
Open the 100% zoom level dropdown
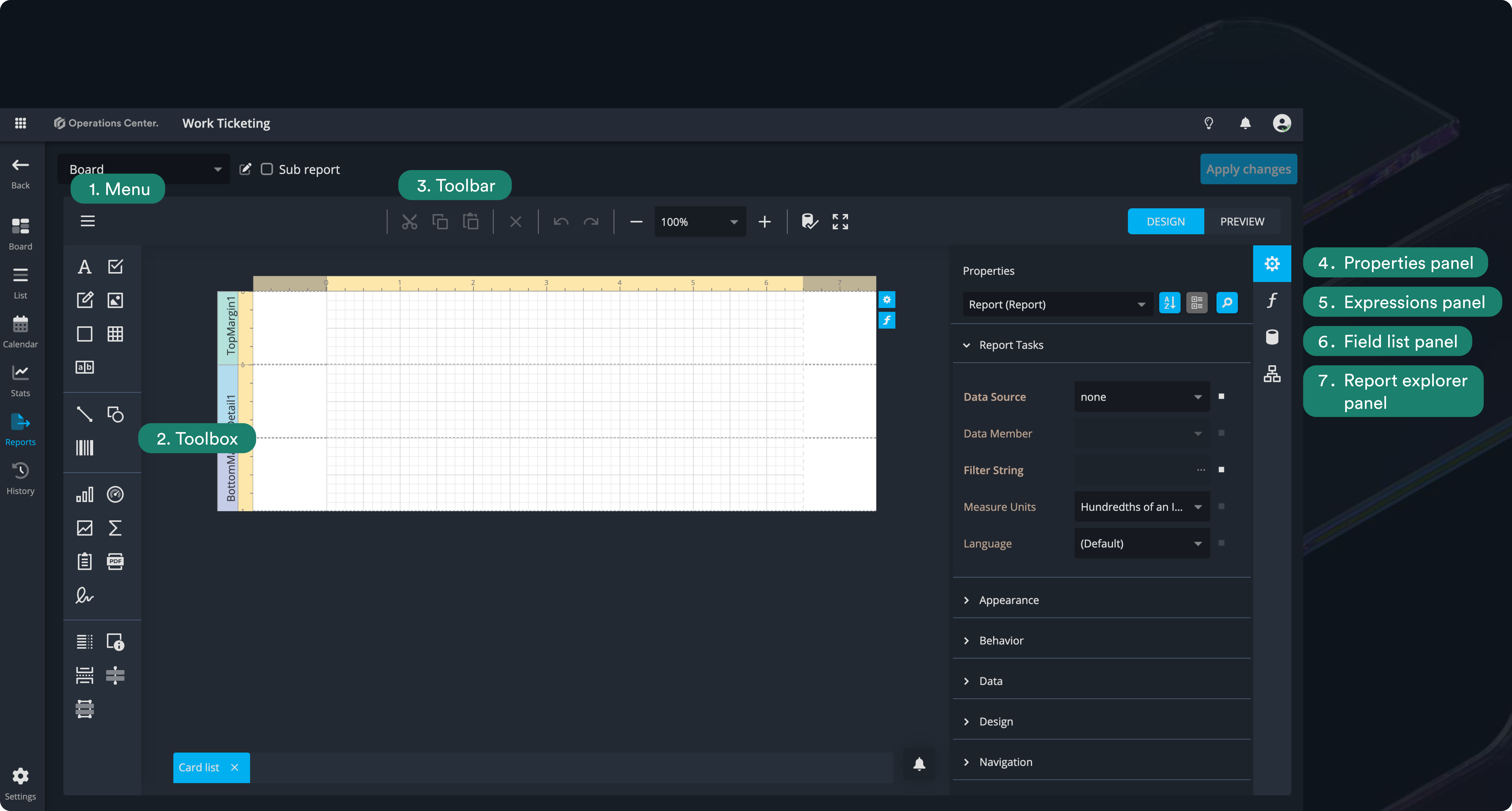pyautogui.click(x=700, y=222)
